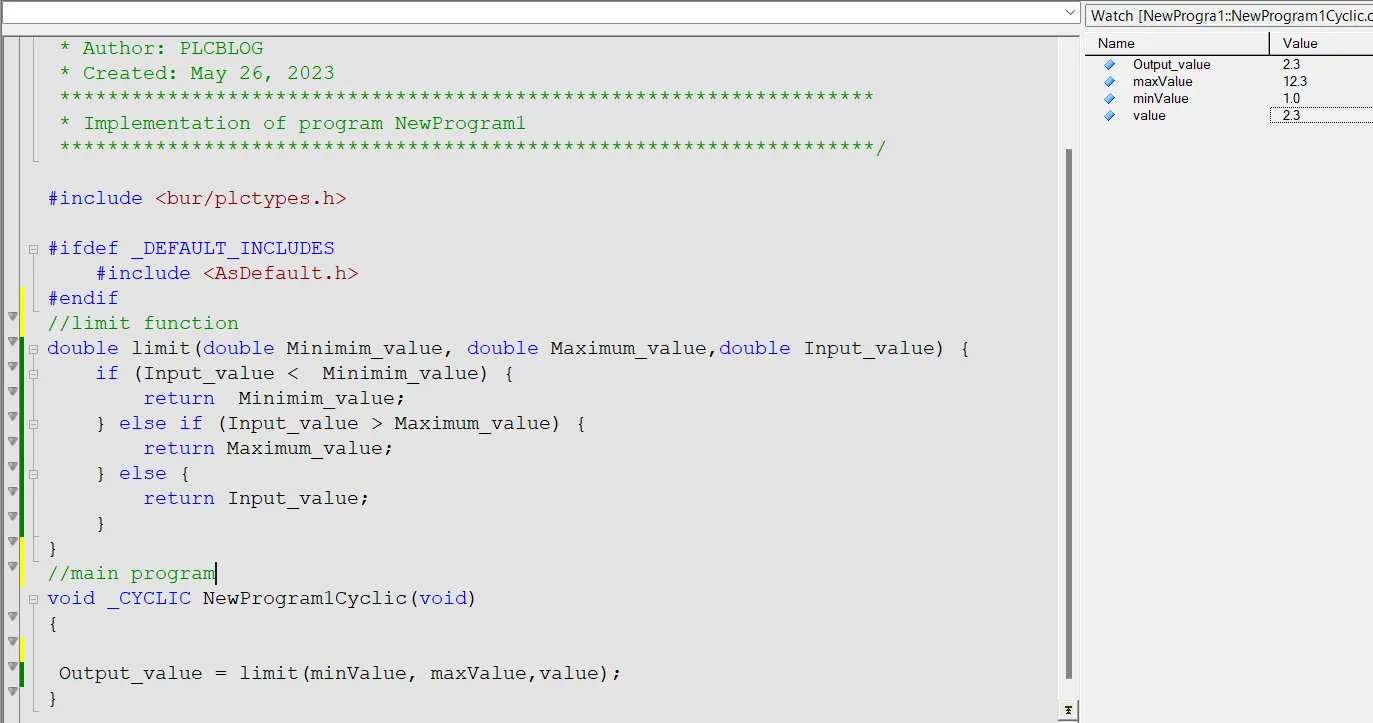Image resolution: width=1373 pixels, height=723 pixels.
Task: Collapse the NewProgram1Cyclic function block
Action: click(33, 597)
